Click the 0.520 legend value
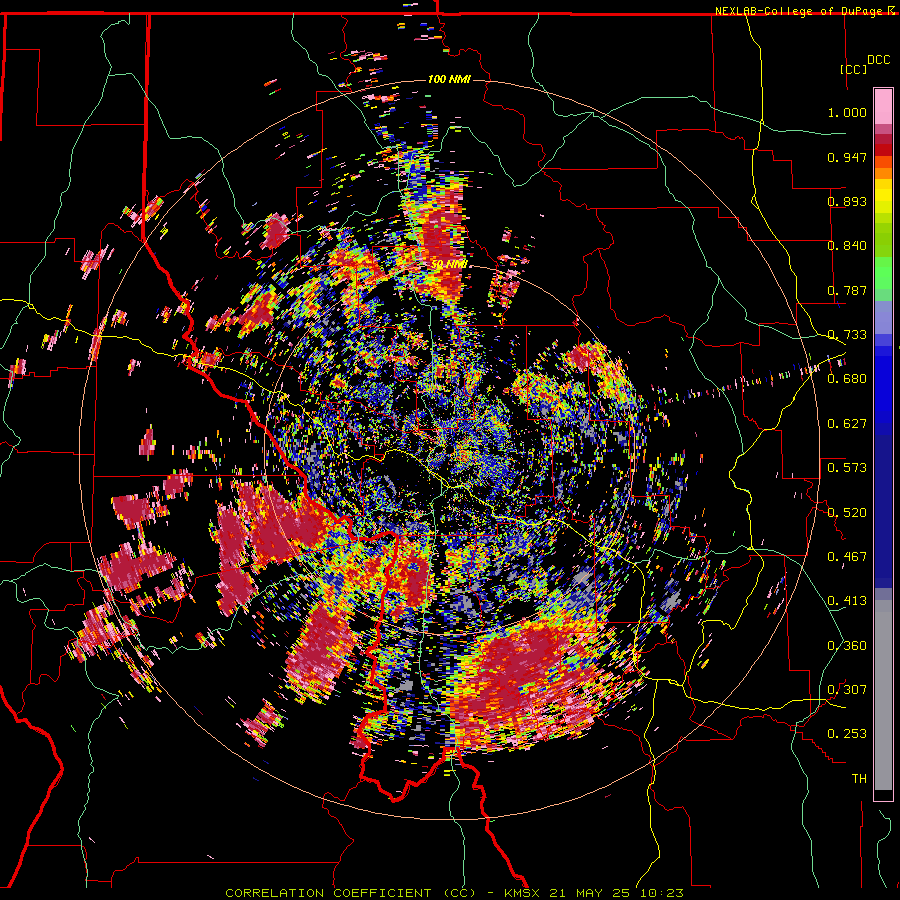Image resolution: width=900 pixels, height=900 pixels. point(847,513)
